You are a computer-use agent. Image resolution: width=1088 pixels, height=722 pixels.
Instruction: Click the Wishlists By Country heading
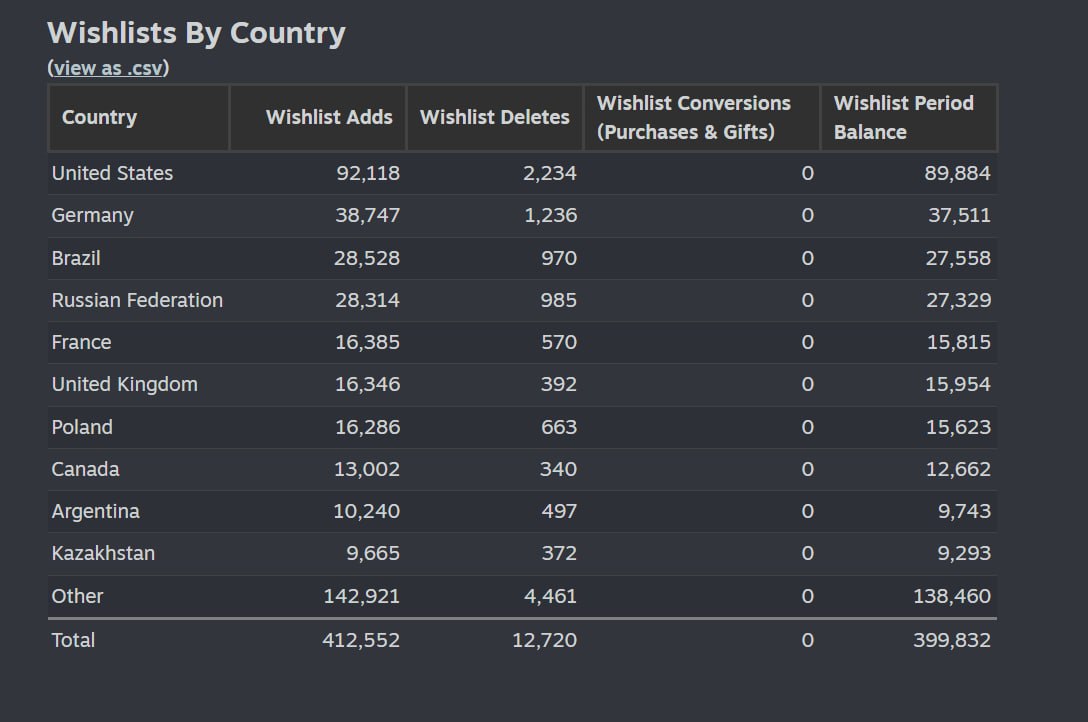pos(196,33)
